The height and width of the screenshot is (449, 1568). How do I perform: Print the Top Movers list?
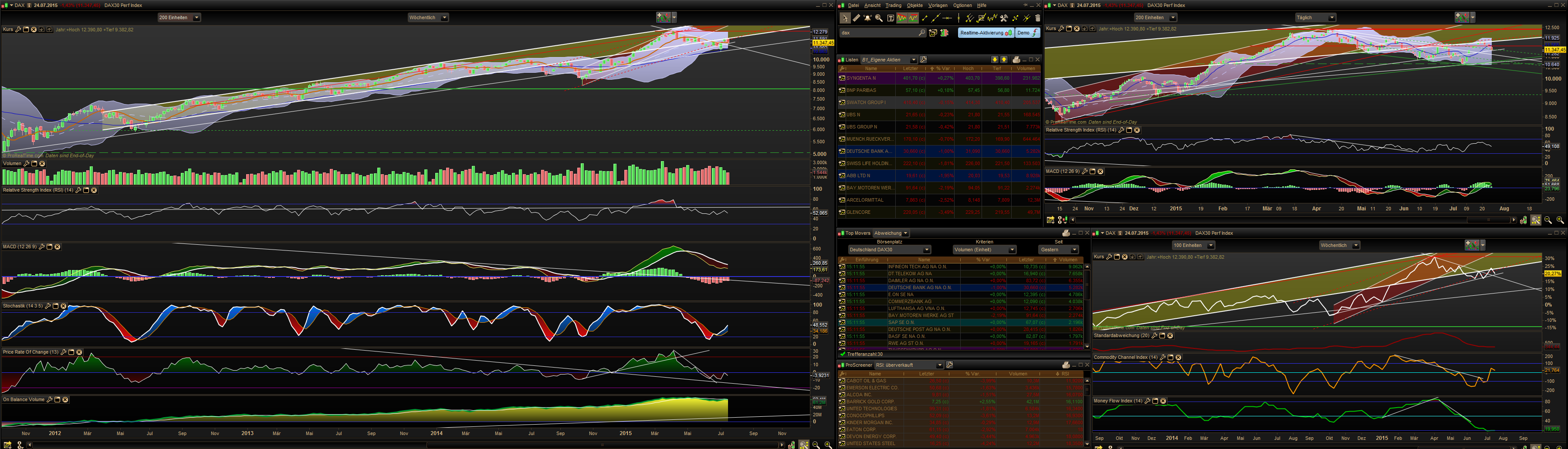1066,233
